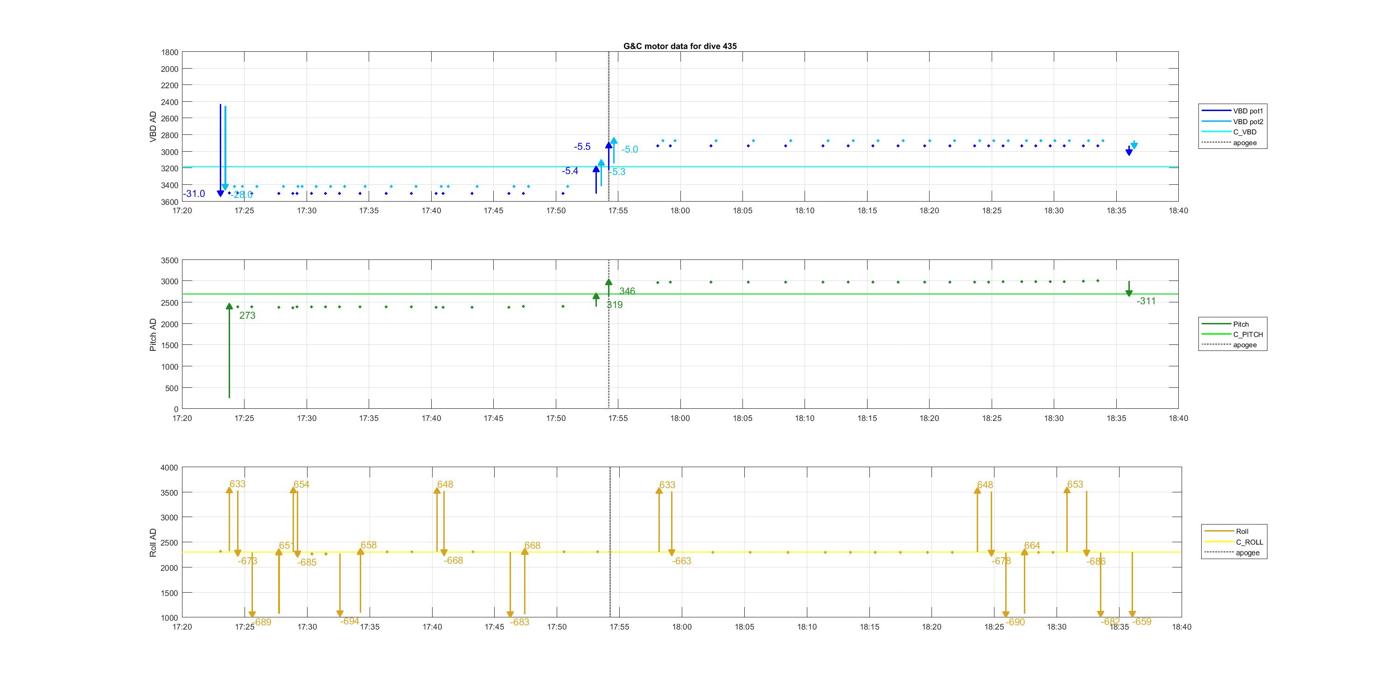The height and width of the screenshot is (693, 1400).
Task: Click the '500' tick on the Pitch axis
Action: (172, 388)
